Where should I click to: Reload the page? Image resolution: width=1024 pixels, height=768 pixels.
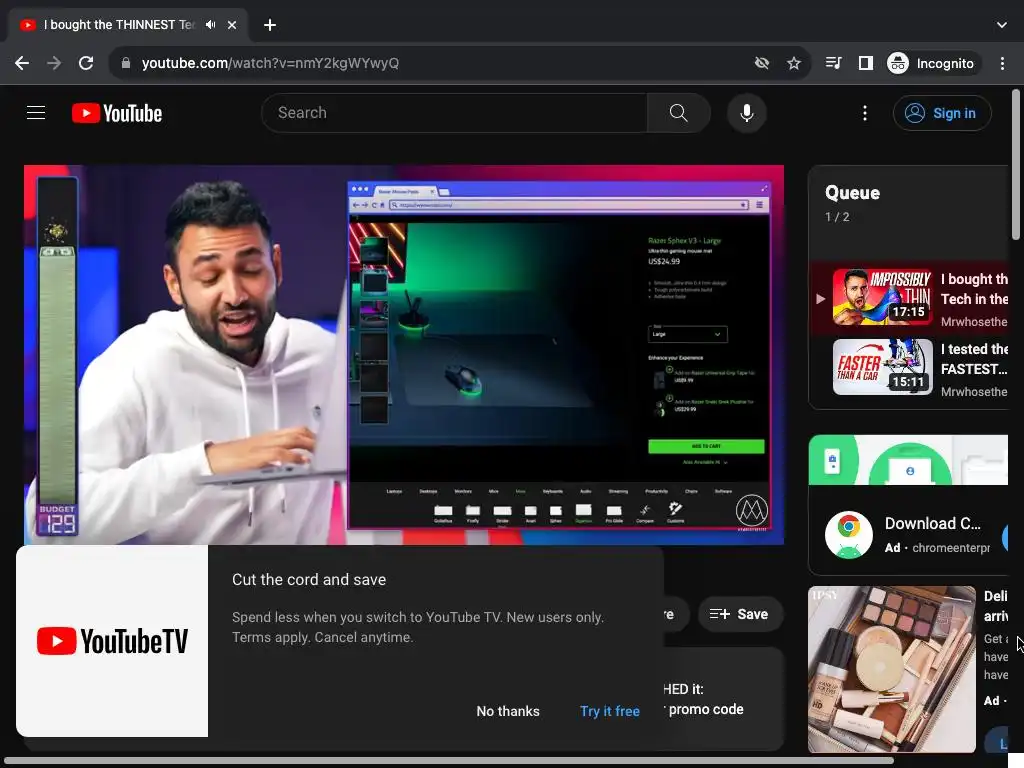(86, 63)
